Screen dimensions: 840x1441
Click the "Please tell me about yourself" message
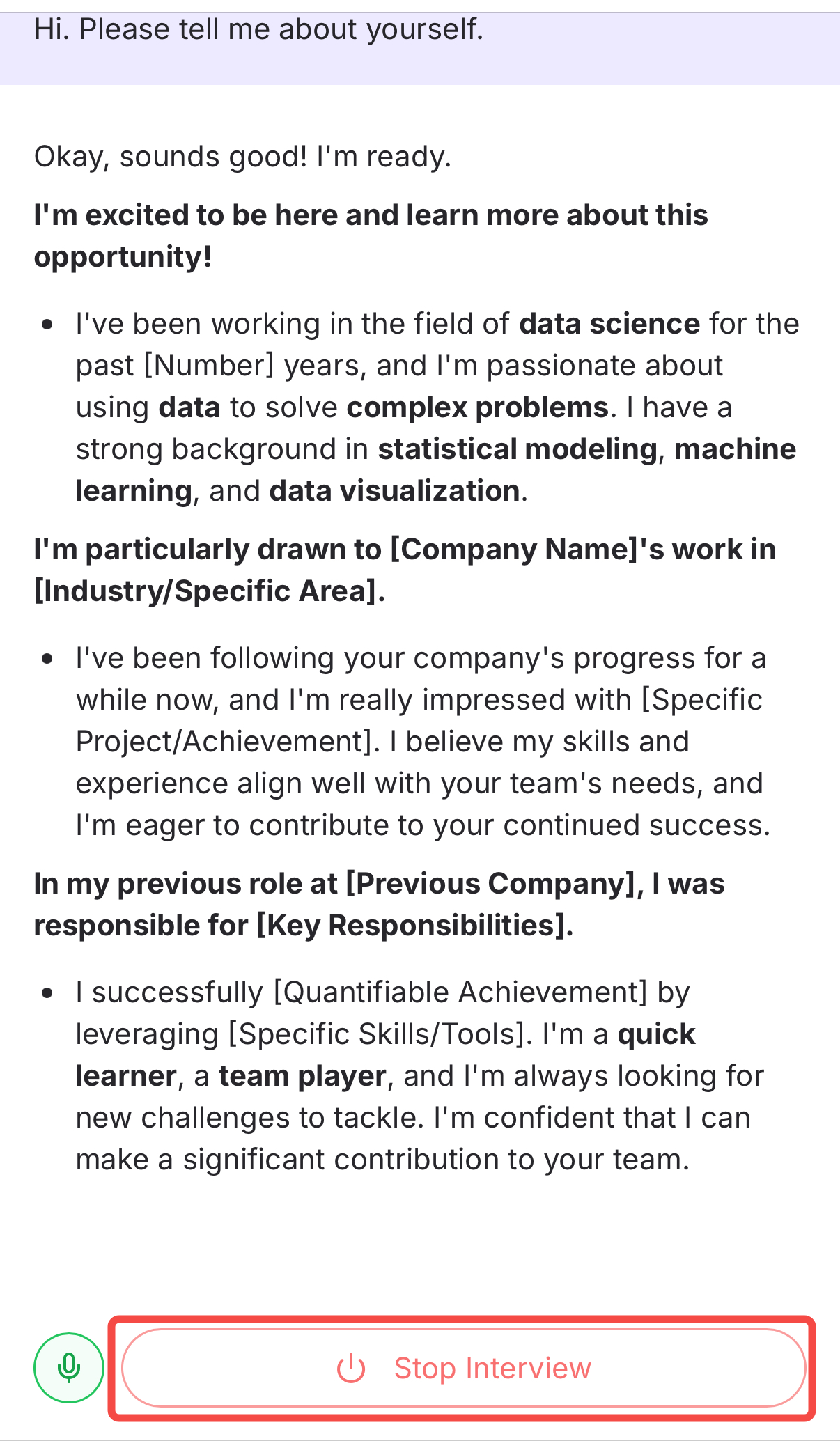[x=258, y=30]
